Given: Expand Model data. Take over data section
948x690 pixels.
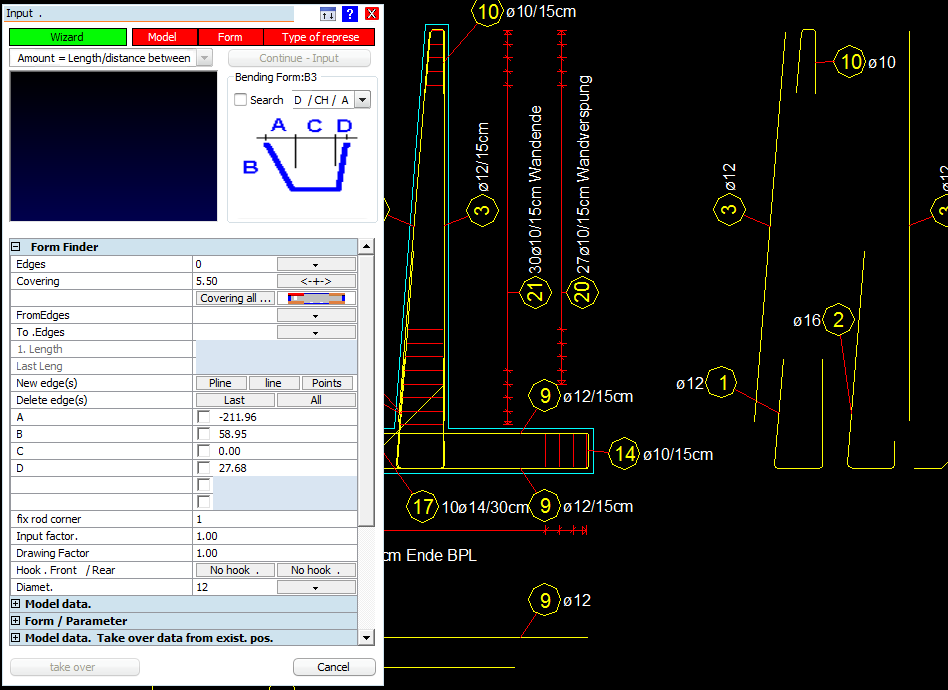Looking at the screenshot, I should (x=16, y=637).
